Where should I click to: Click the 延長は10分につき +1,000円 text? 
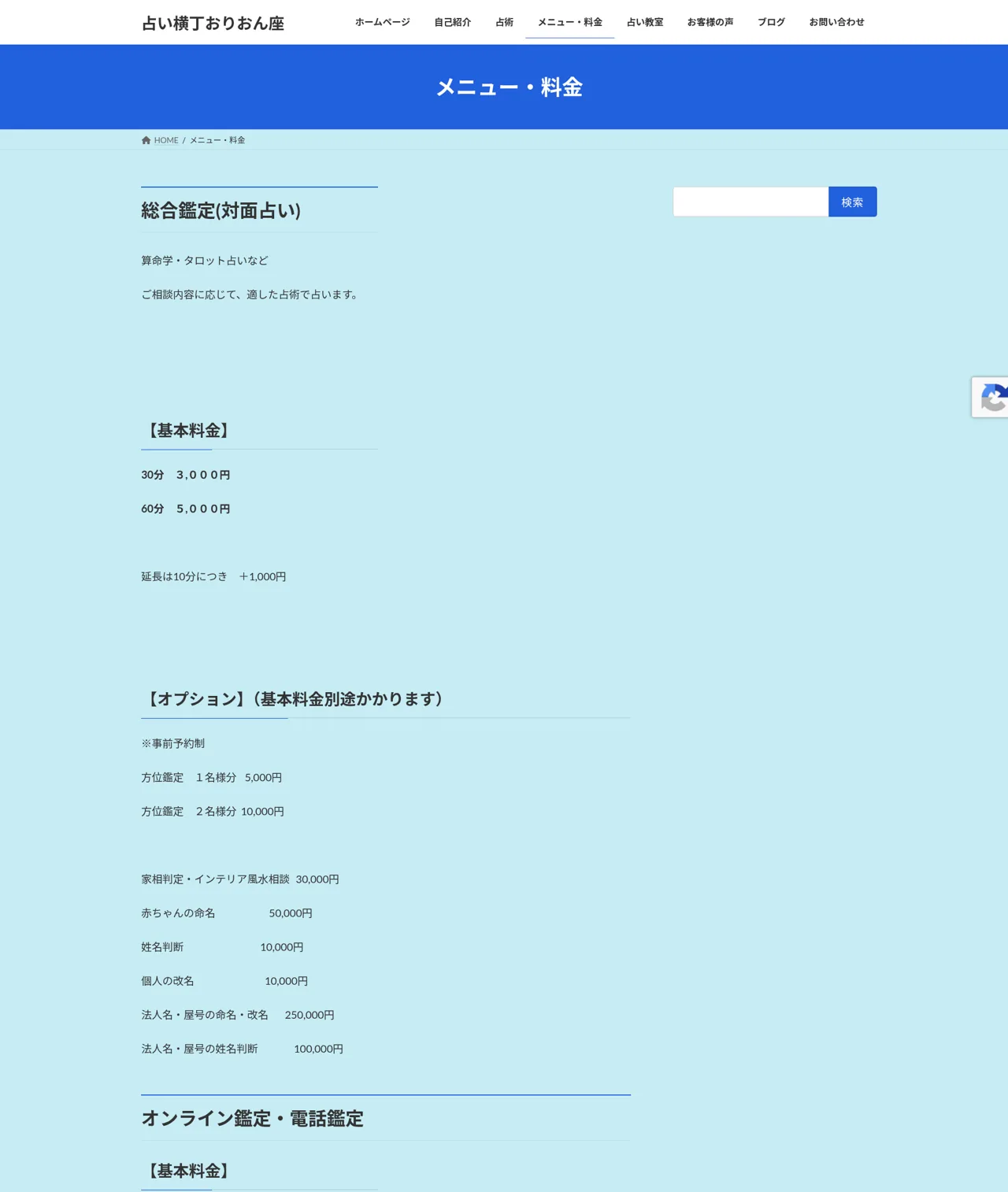click(x=213, y=576)
